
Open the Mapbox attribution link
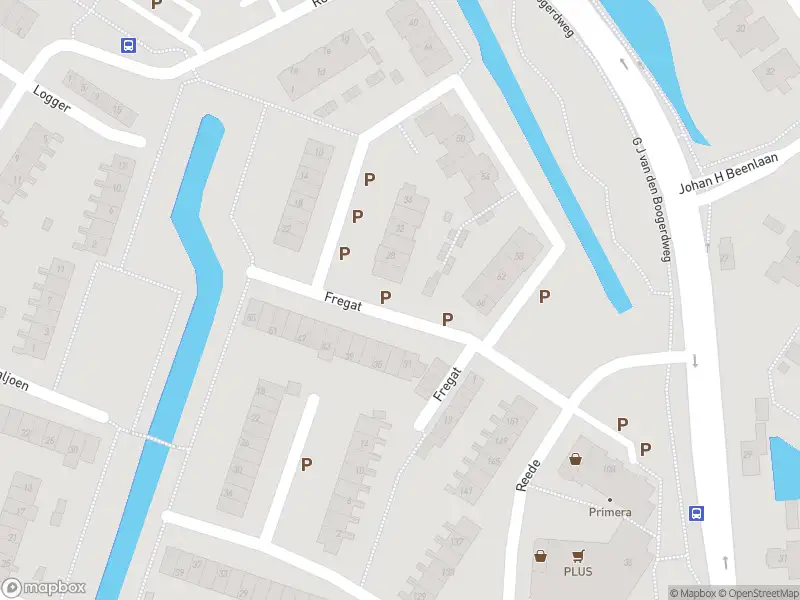693,593
